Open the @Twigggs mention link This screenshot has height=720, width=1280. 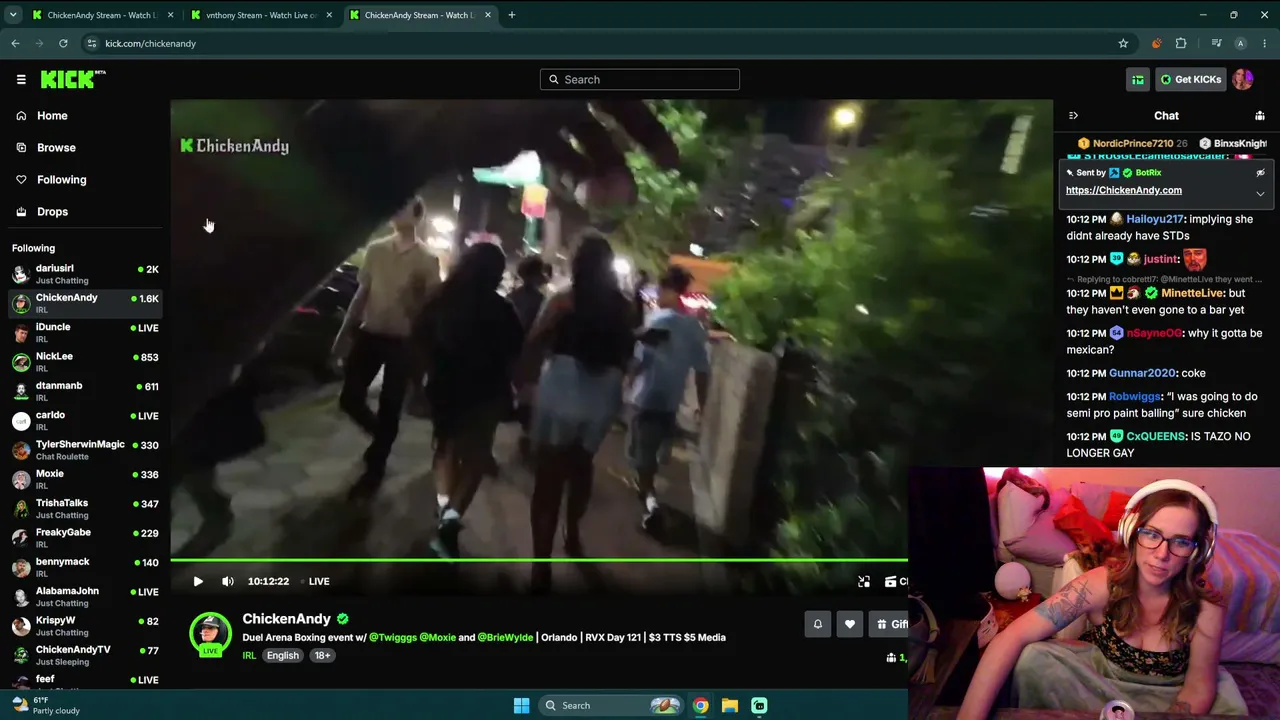tap(393, 637)
